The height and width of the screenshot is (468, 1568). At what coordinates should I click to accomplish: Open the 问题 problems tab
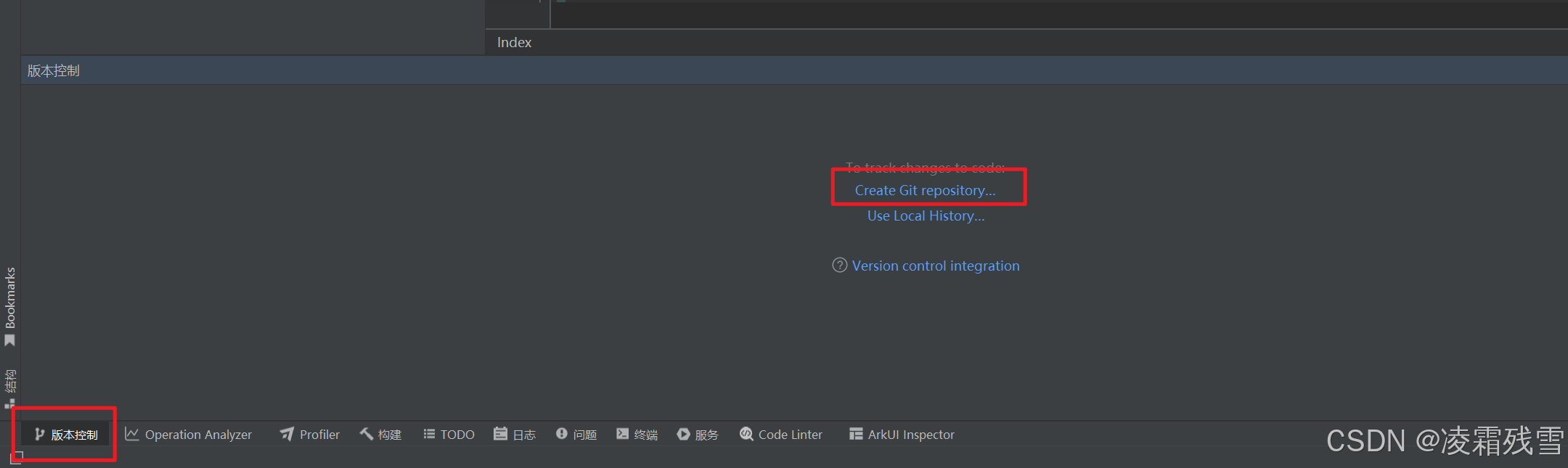pos(576,435)
